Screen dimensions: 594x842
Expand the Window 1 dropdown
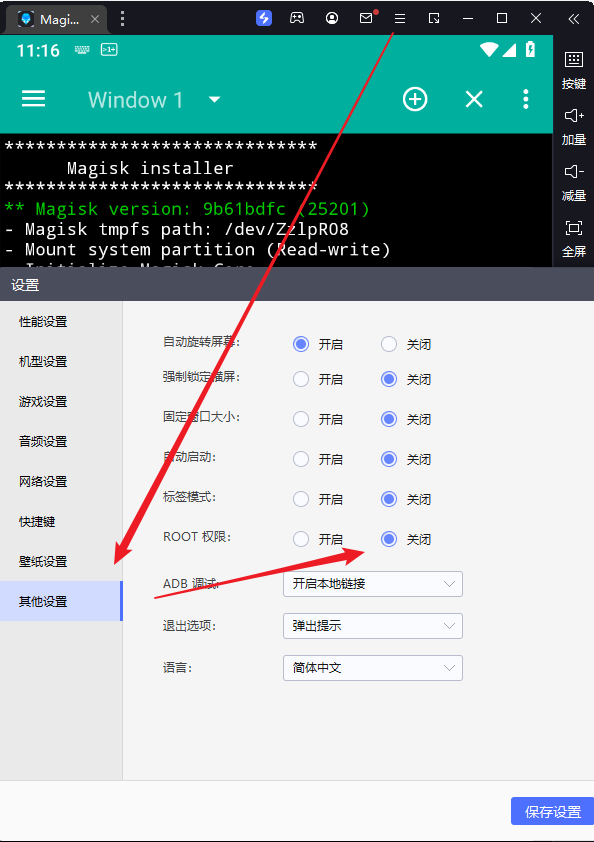coord(215,99)
